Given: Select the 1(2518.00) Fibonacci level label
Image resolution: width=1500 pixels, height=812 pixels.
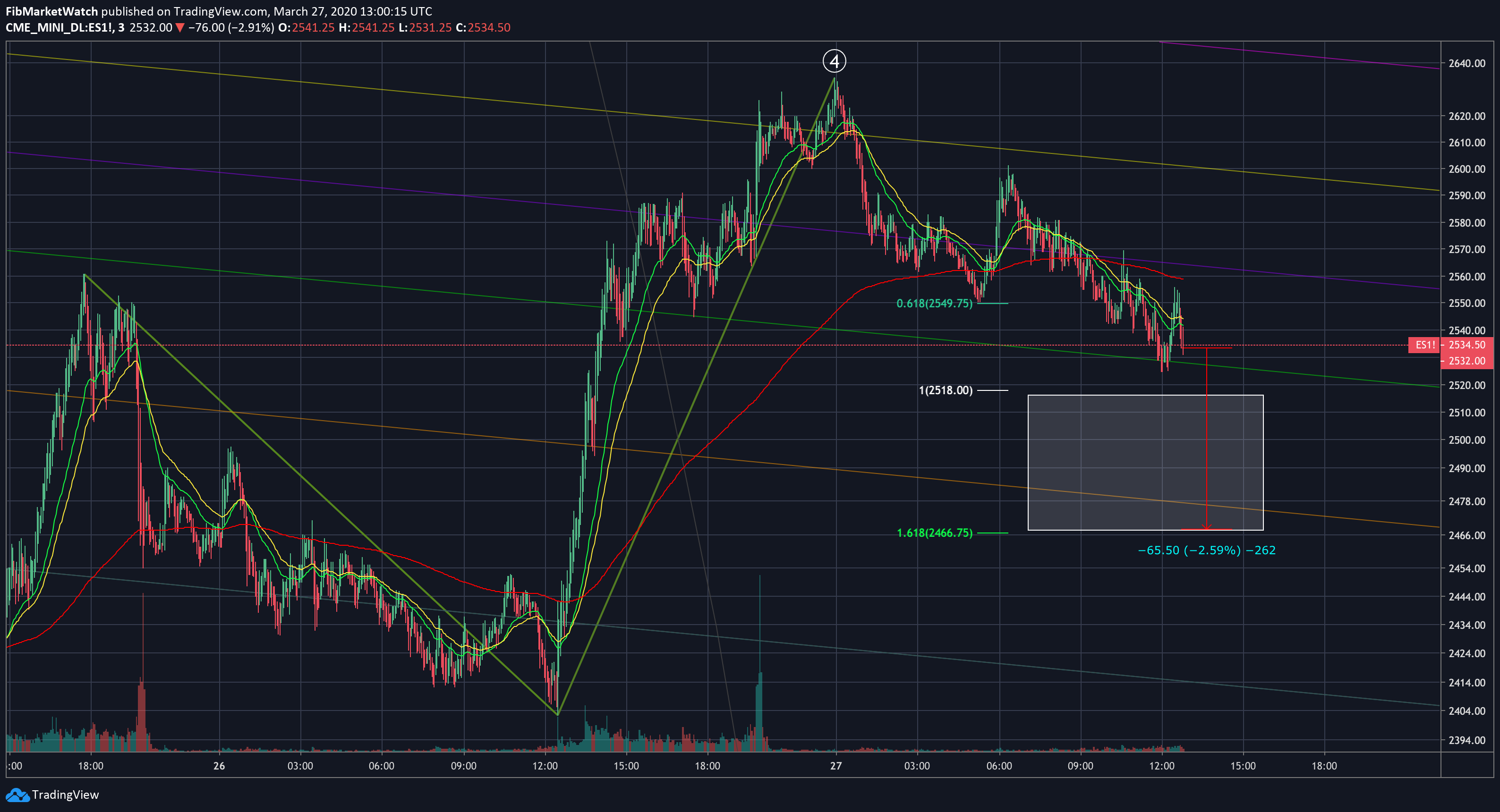Looking at the screenshot, I should click(946, 390).
